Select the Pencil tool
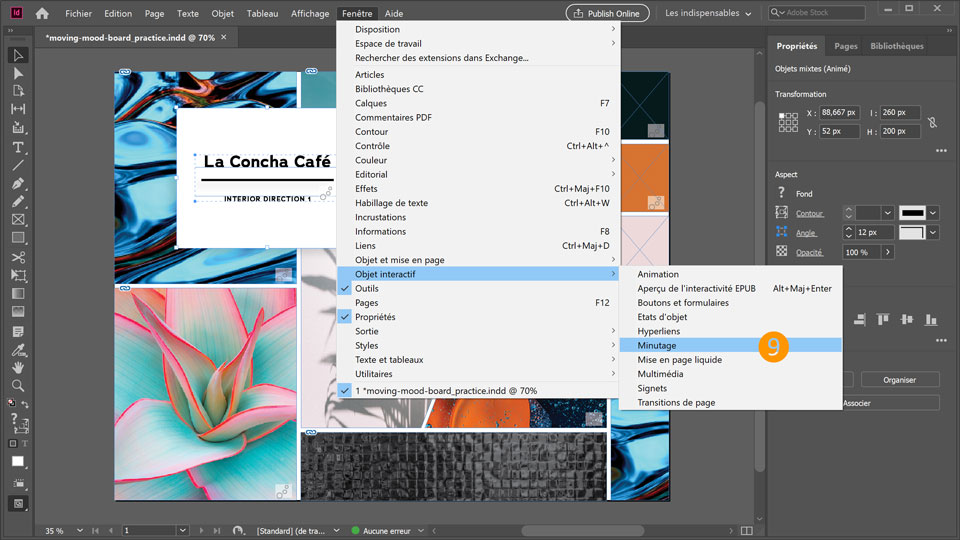This screenshot has width=960, height=540. pos(18,201)
